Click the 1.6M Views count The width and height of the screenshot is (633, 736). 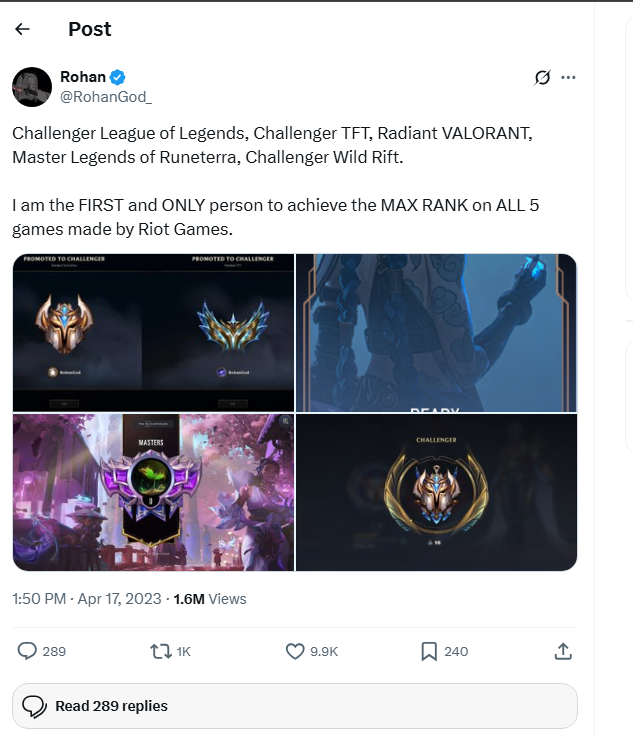click(x=210, y=599)
